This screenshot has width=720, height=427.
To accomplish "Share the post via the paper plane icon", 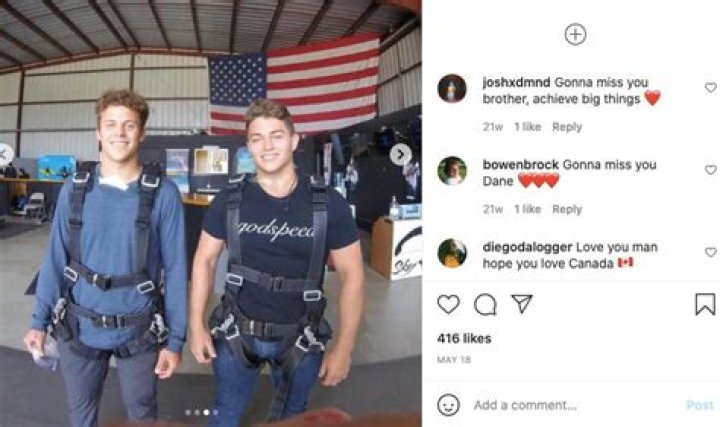I will coord(522,303).
